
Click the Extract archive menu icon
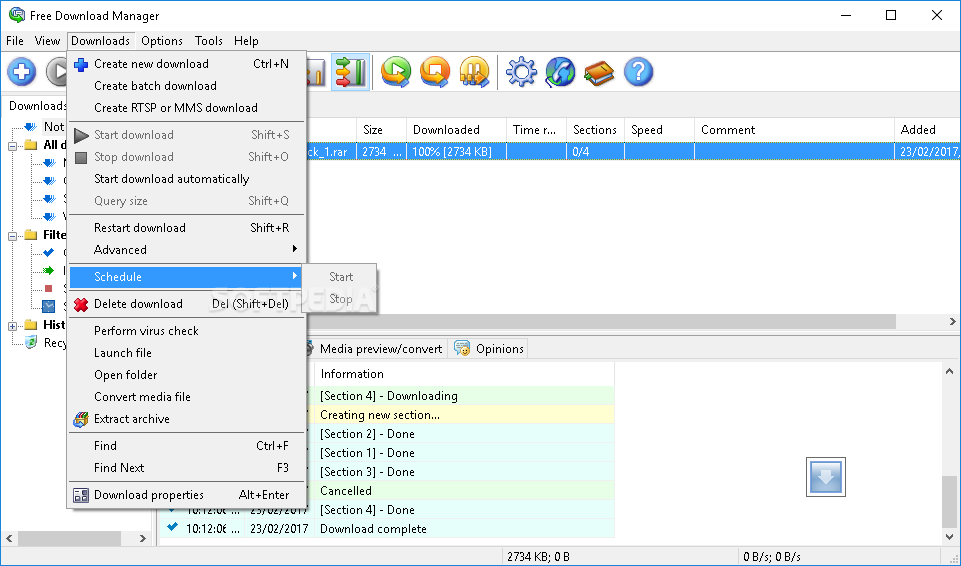81,419
